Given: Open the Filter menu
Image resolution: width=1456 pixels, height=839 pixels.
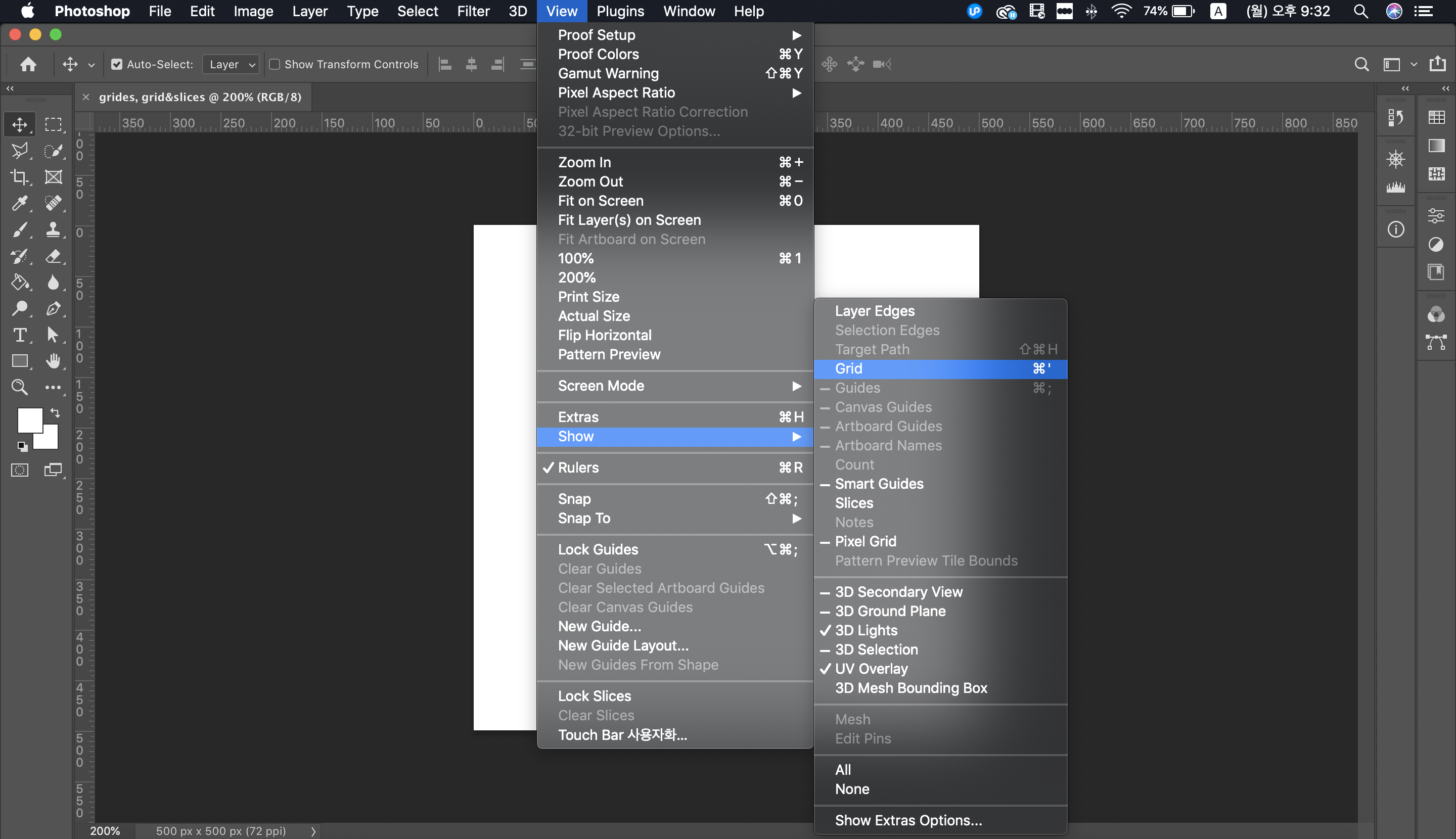Looking at the screenshot, I should click(473, 11).
